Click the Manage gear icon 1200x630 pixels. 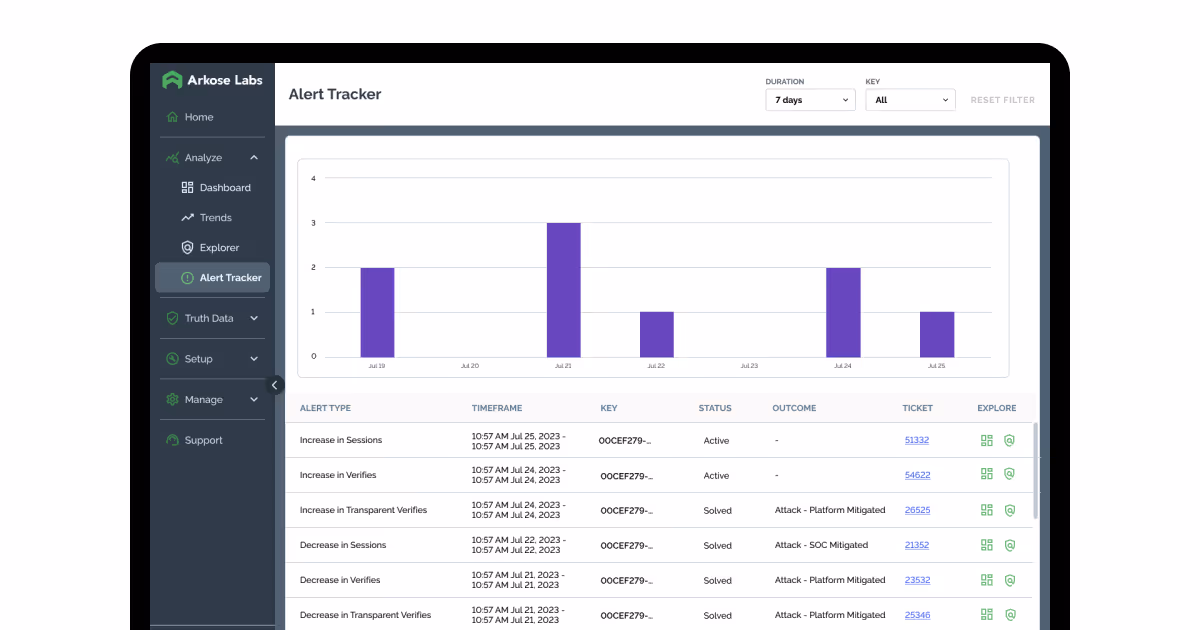click(x=173, y=400)
